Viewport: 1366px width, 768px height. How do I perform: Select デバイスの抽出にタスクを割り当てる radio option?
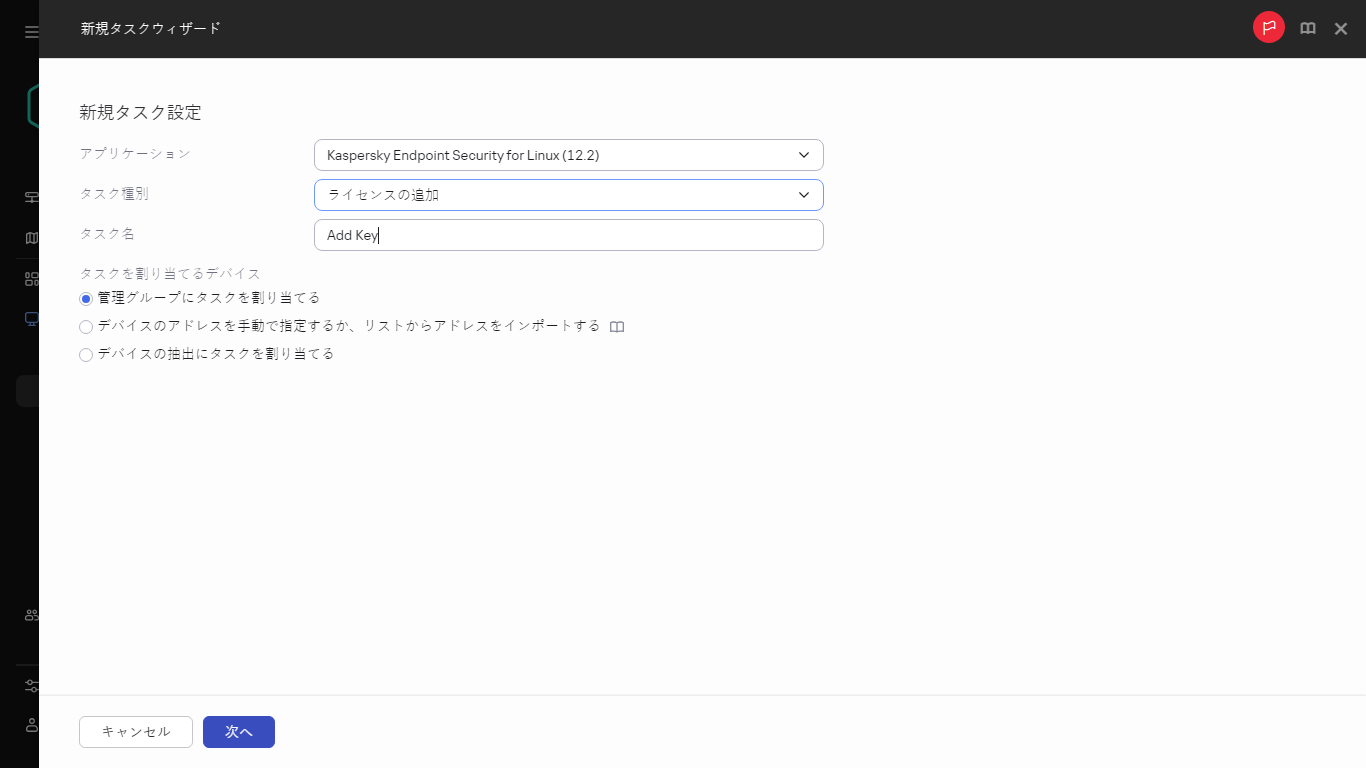click(x=86, y=354)
